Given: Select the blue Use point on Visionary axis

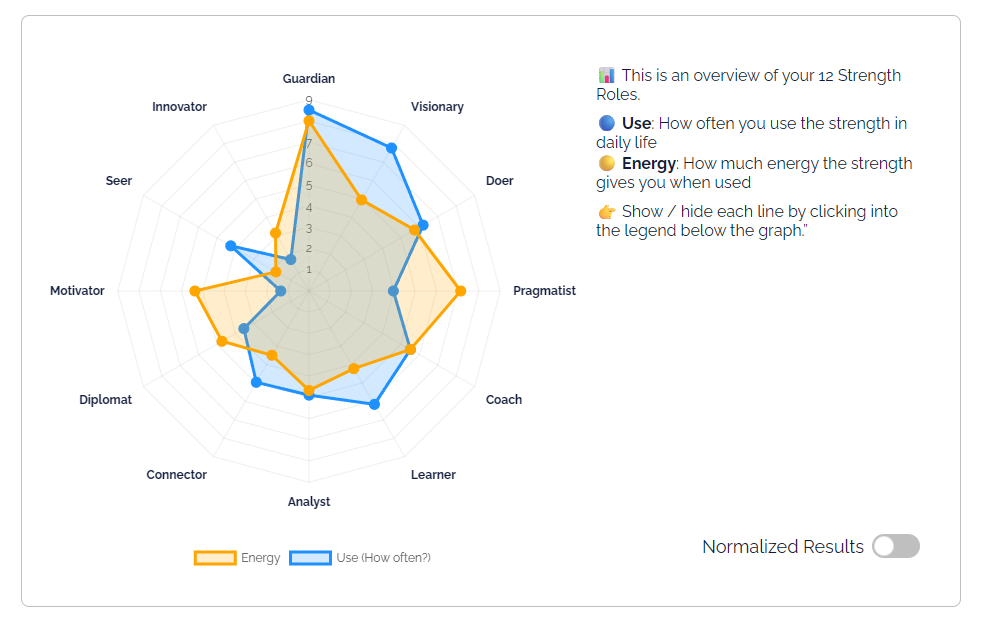Looking at the screenshot, I should pos(392,148).
